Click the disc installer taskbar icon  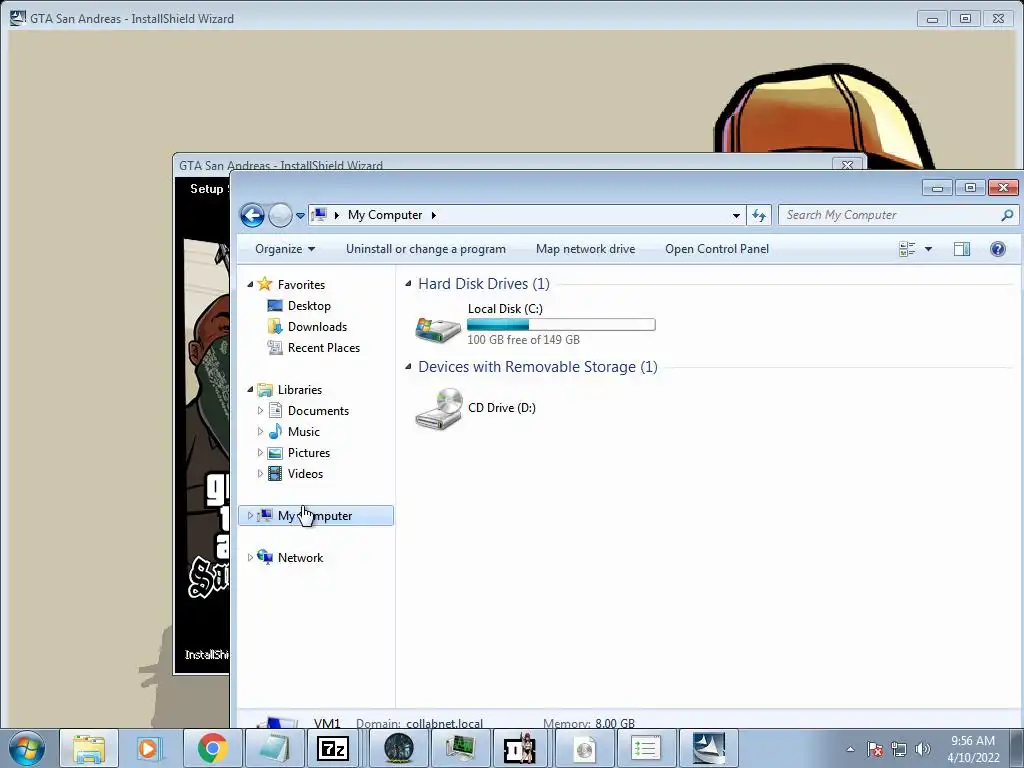pyautogui.click(x=584, y=748)
